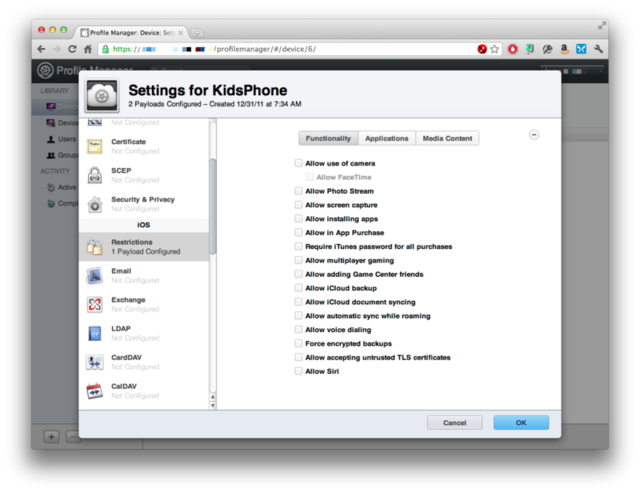This screenshot has height=493, width=640.
Task: Click the KidsPhone settings profile icon
Action: [x=102, y=96]
